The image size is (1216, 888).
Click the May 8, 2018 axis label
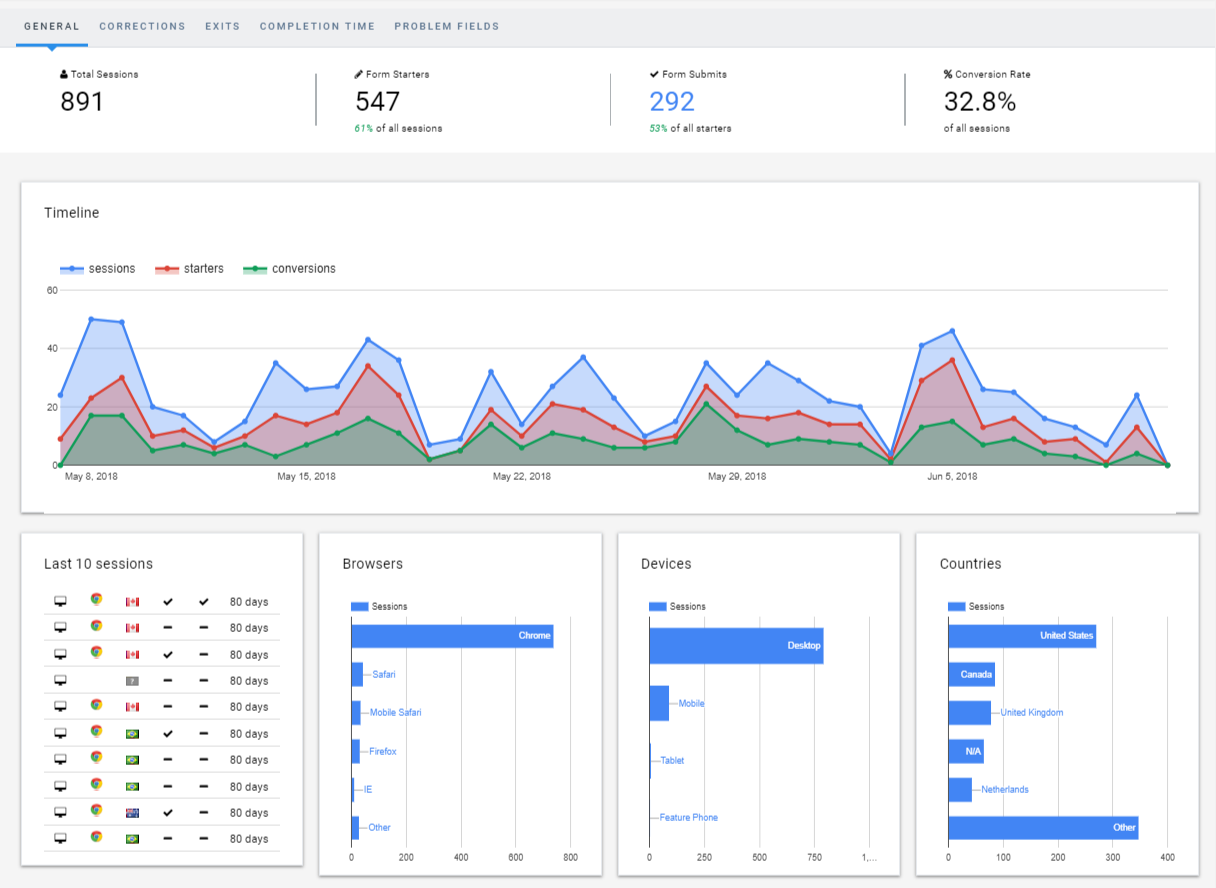91,477
